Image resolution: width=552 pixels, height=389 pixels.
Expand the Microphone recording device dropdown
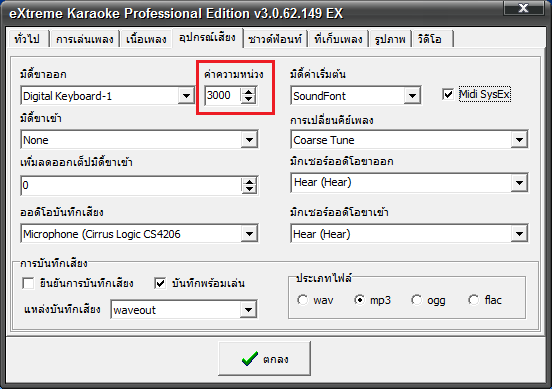(x=249, y=234)
